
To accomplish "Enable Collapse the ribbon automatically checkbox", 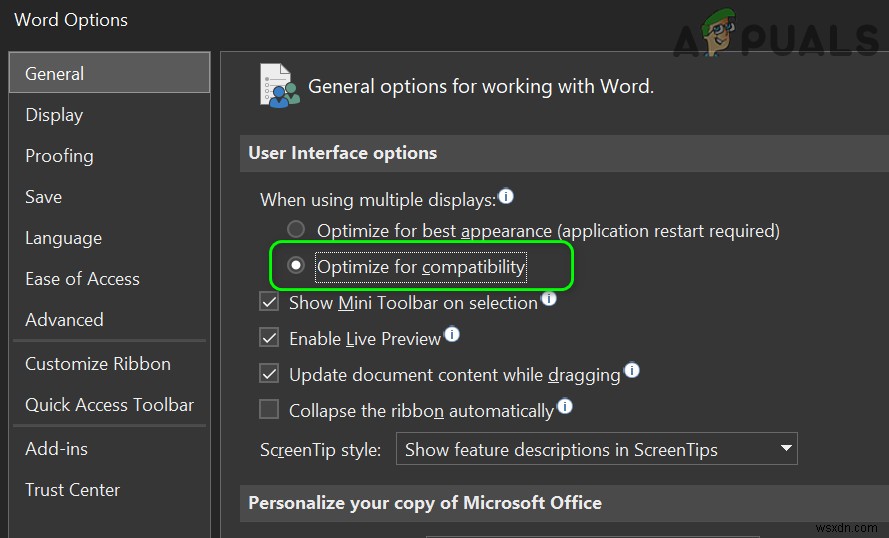I will coord(269,410).
